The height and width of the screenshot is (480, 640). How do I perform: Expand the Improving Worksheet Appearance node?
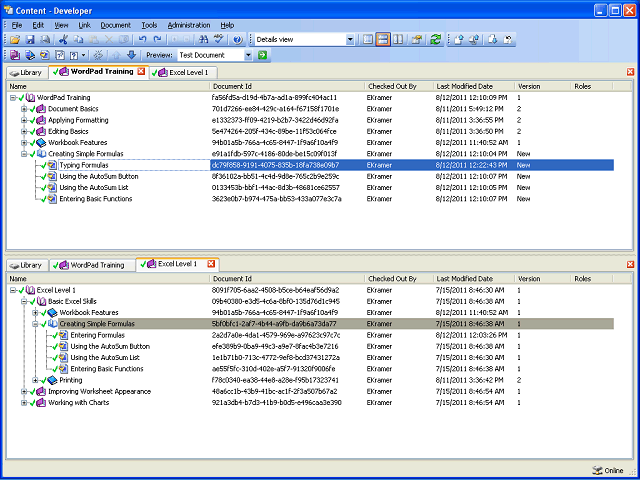[x=24, y=391]
